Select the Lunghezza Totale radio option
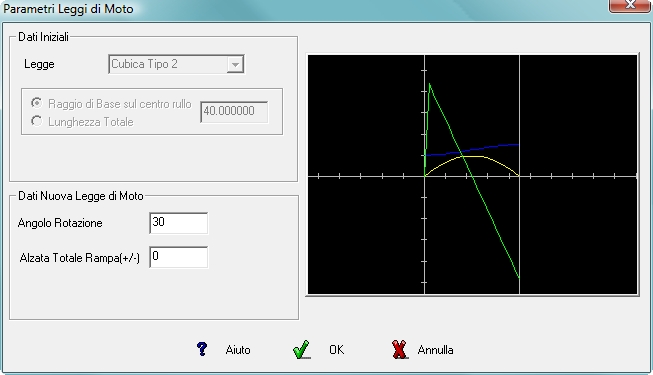653x375 pixels. (36, 121)
